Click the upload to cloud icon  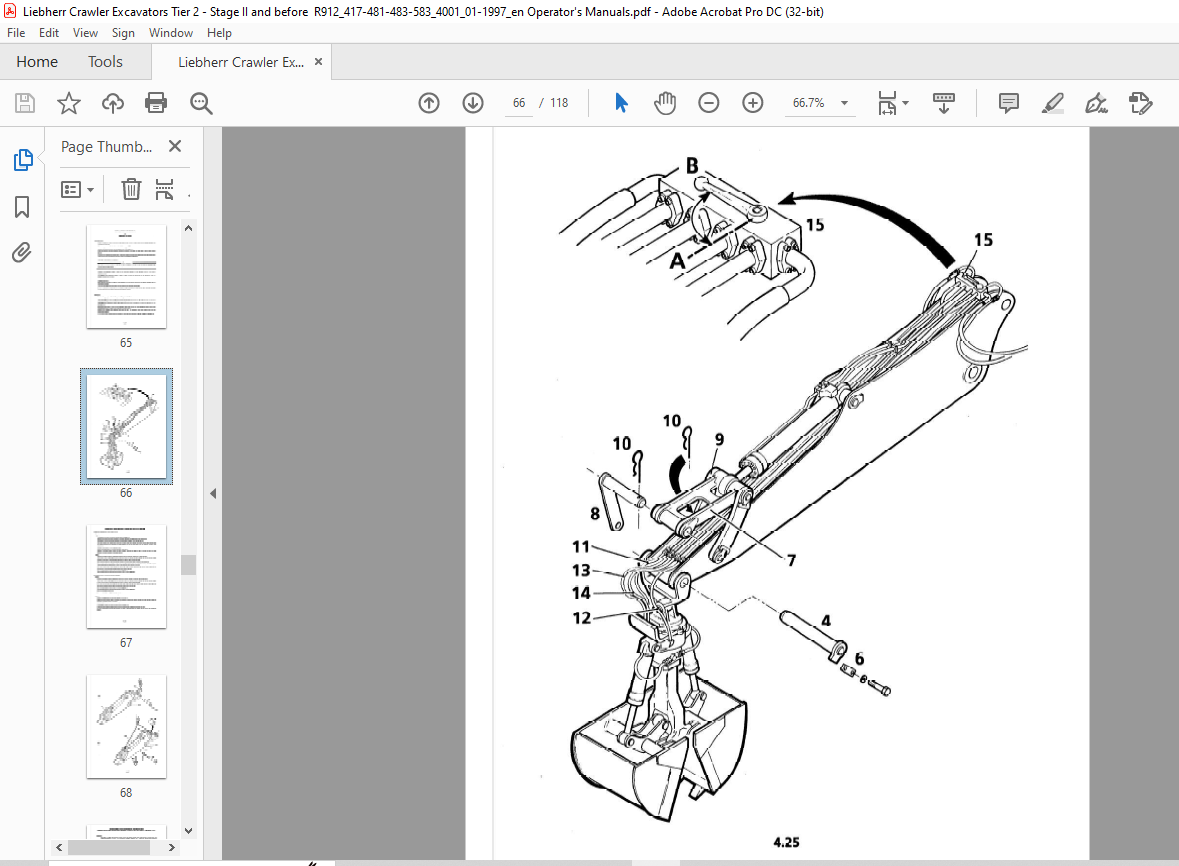click(x=113, y=103)
